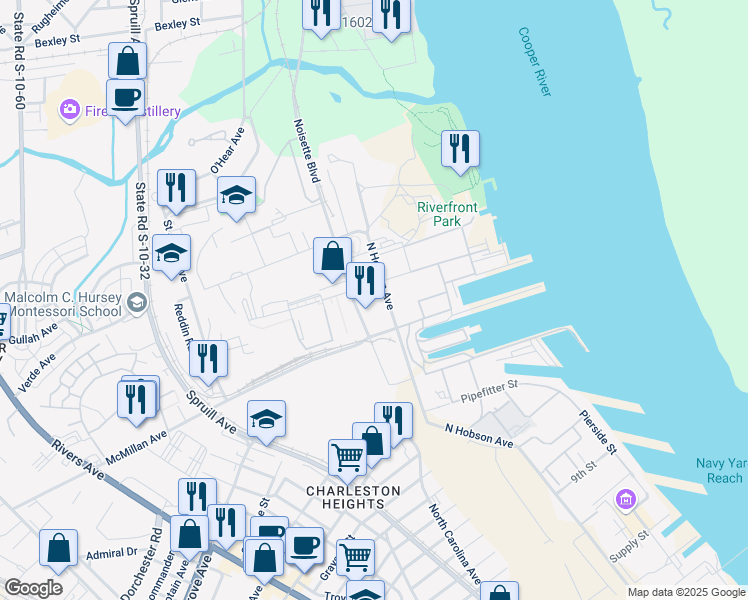Click the shopping bag marker on Noisette Blvd

click(x=332, y=259)
